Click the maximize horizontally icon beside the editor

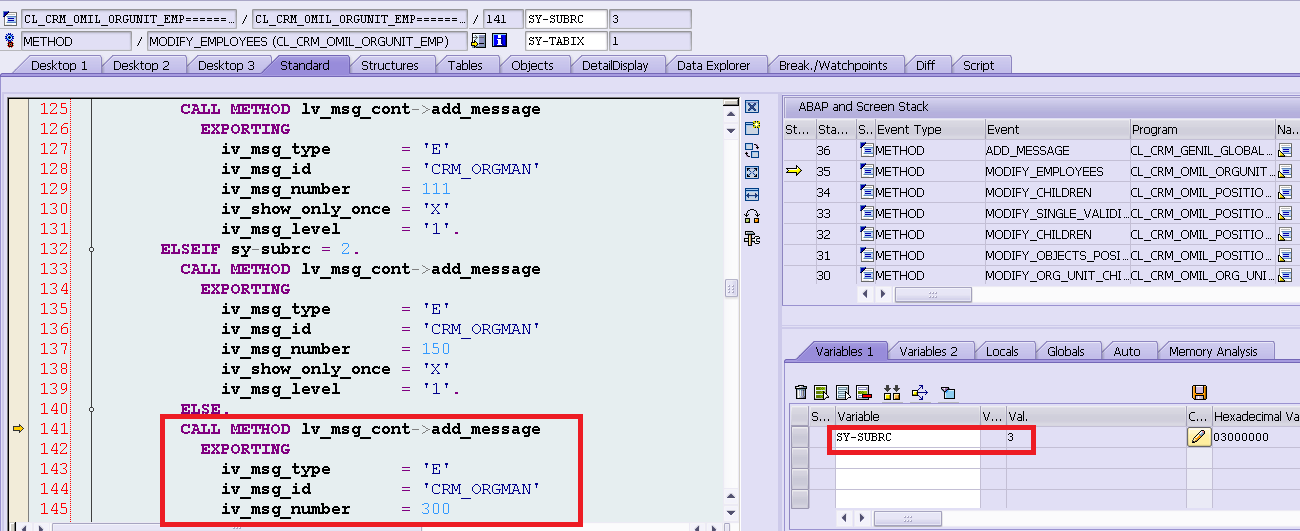(752, 194)
